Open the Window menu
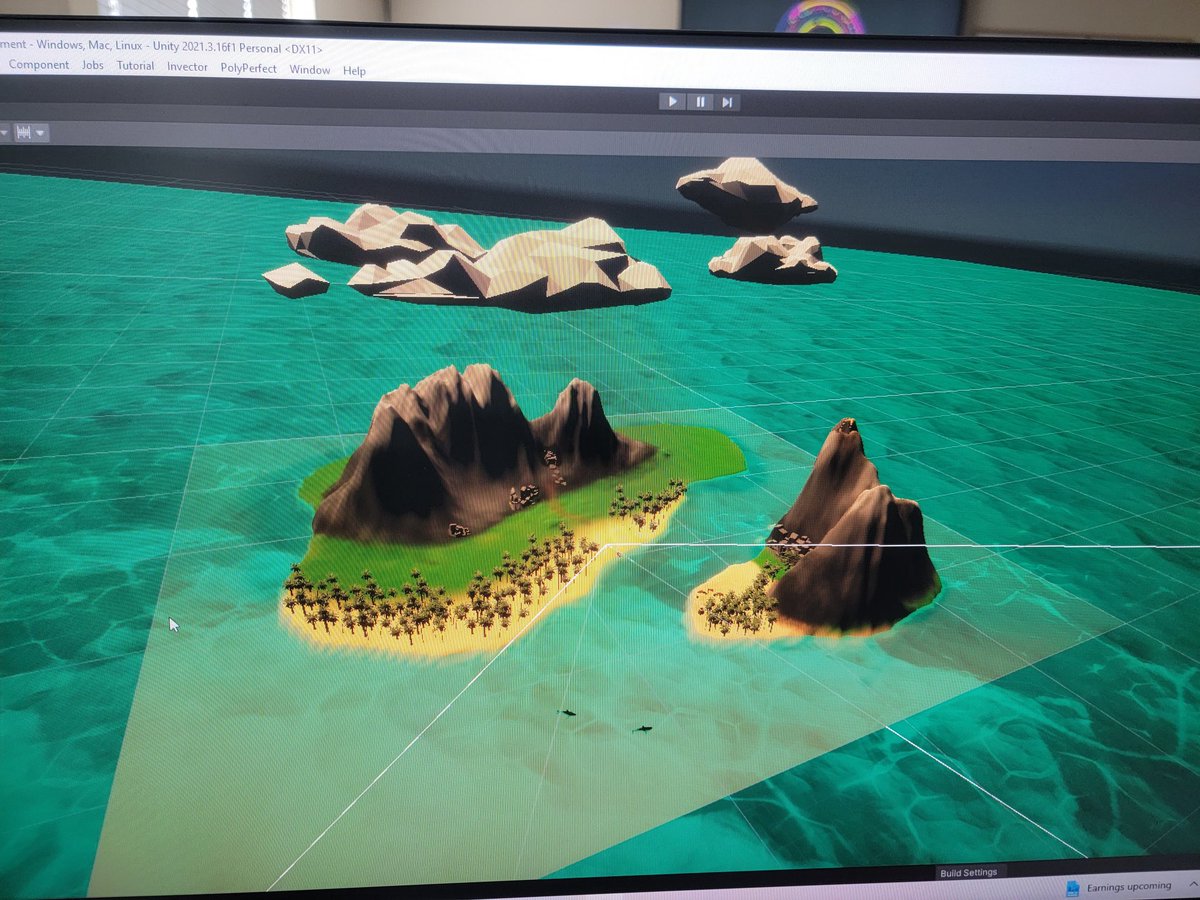This screenshot has width=1200, height=900. click(310, 70)
